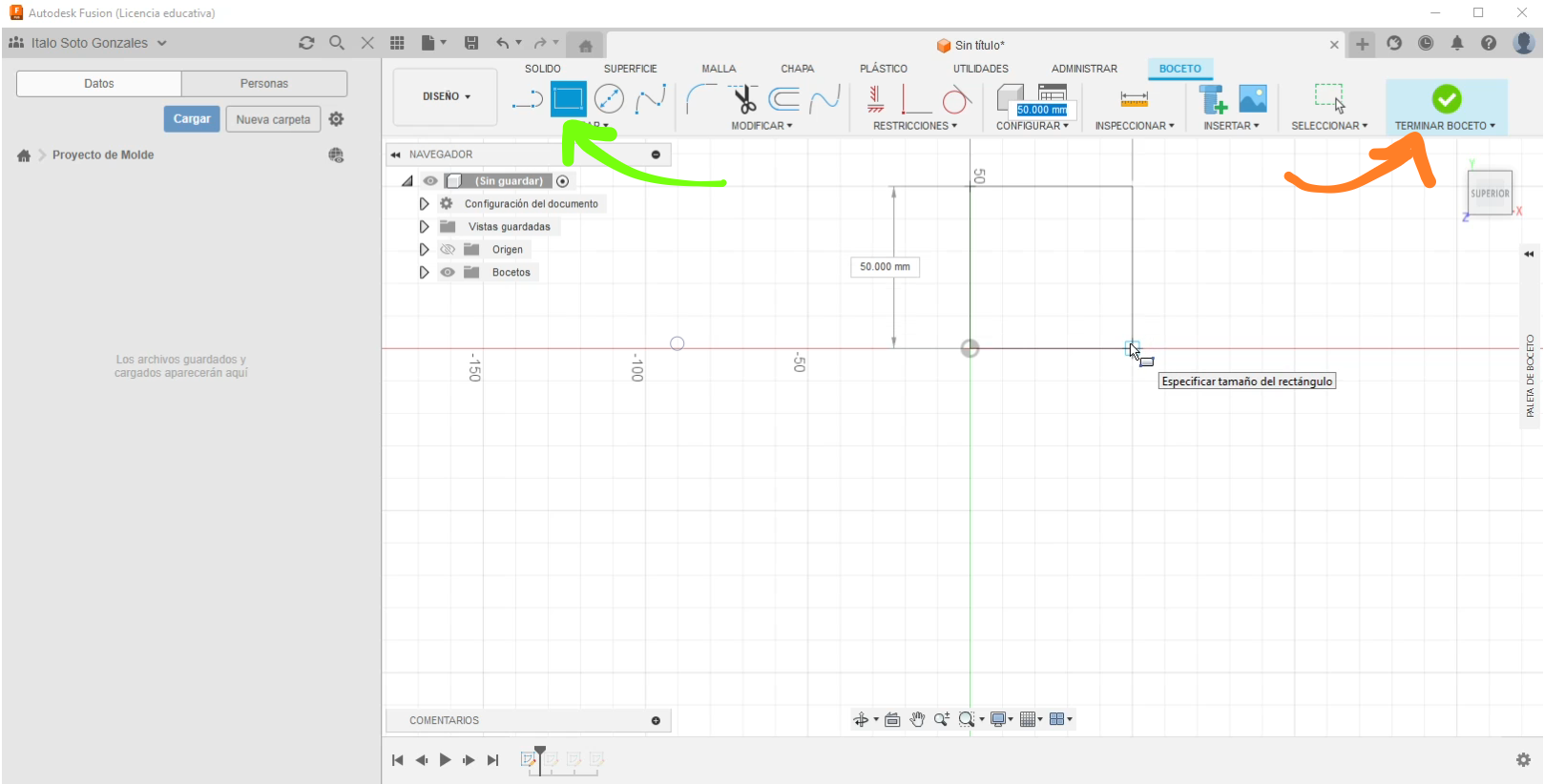Select the Offset tool
This screenshot has height=784, width=1544.
pos(784,98)
